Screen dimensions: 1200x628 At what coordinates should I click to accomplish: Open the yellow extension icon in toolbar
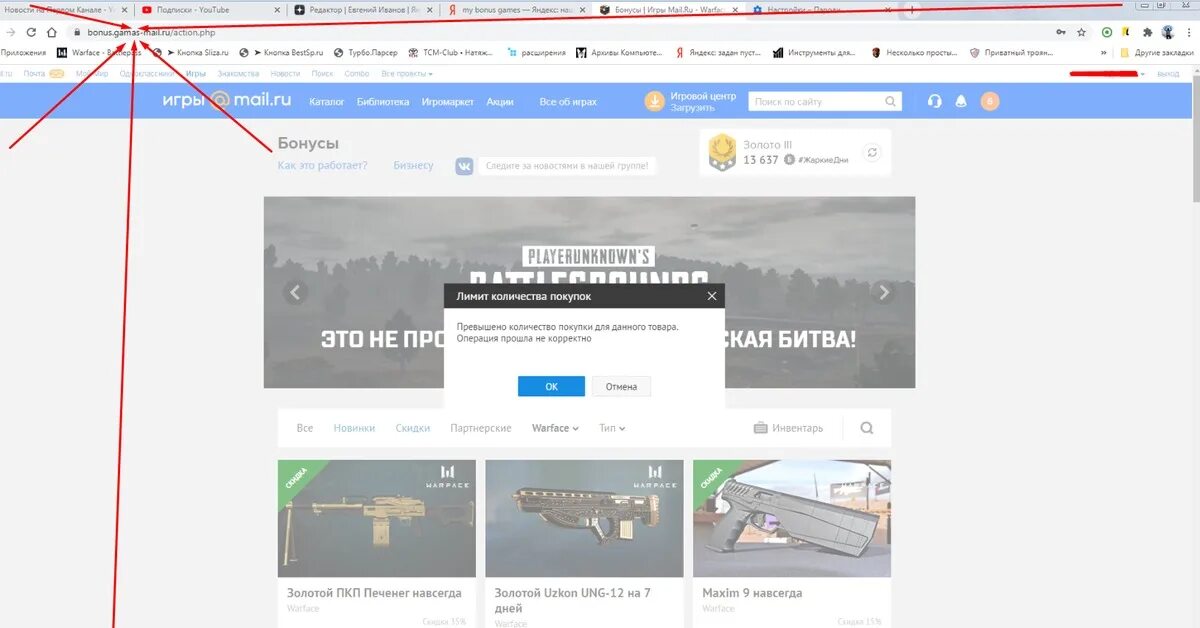coord(1125,32)
